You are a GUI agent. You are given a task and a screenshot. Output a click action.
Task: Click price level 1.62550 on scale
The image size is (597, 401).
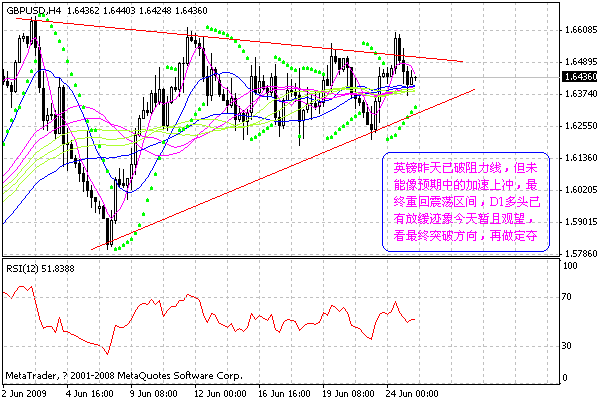(581, 125)
